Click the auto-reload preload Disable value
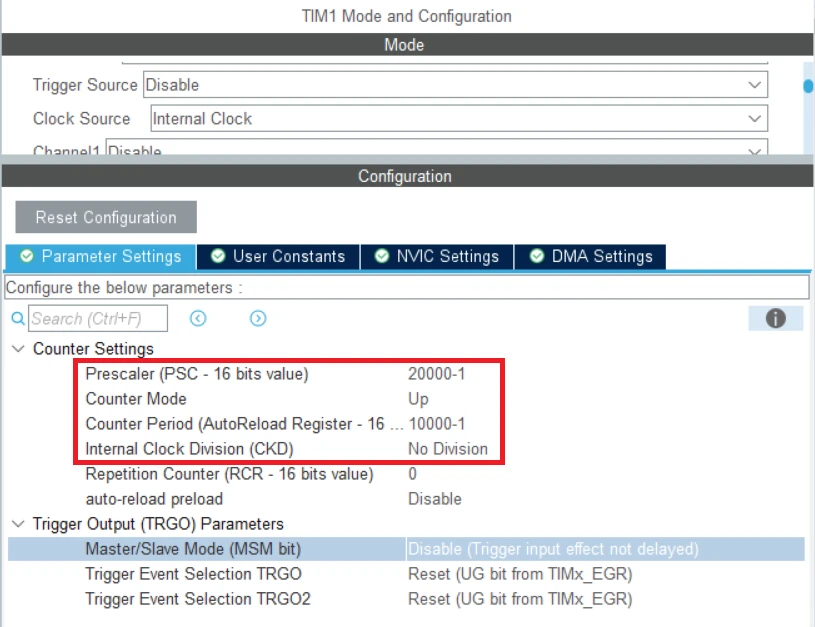 click(x=434, y=498)
